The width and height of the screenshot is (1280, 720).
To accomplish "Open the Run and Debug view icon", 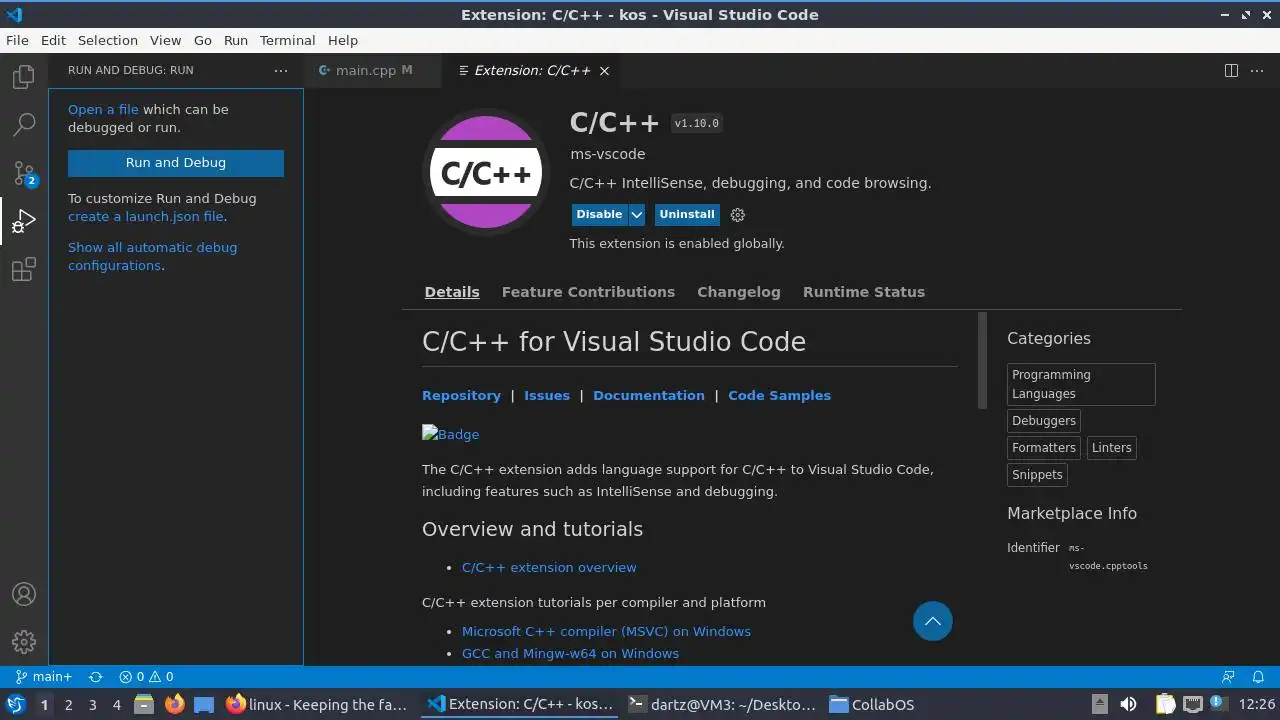I will point(24,221).
